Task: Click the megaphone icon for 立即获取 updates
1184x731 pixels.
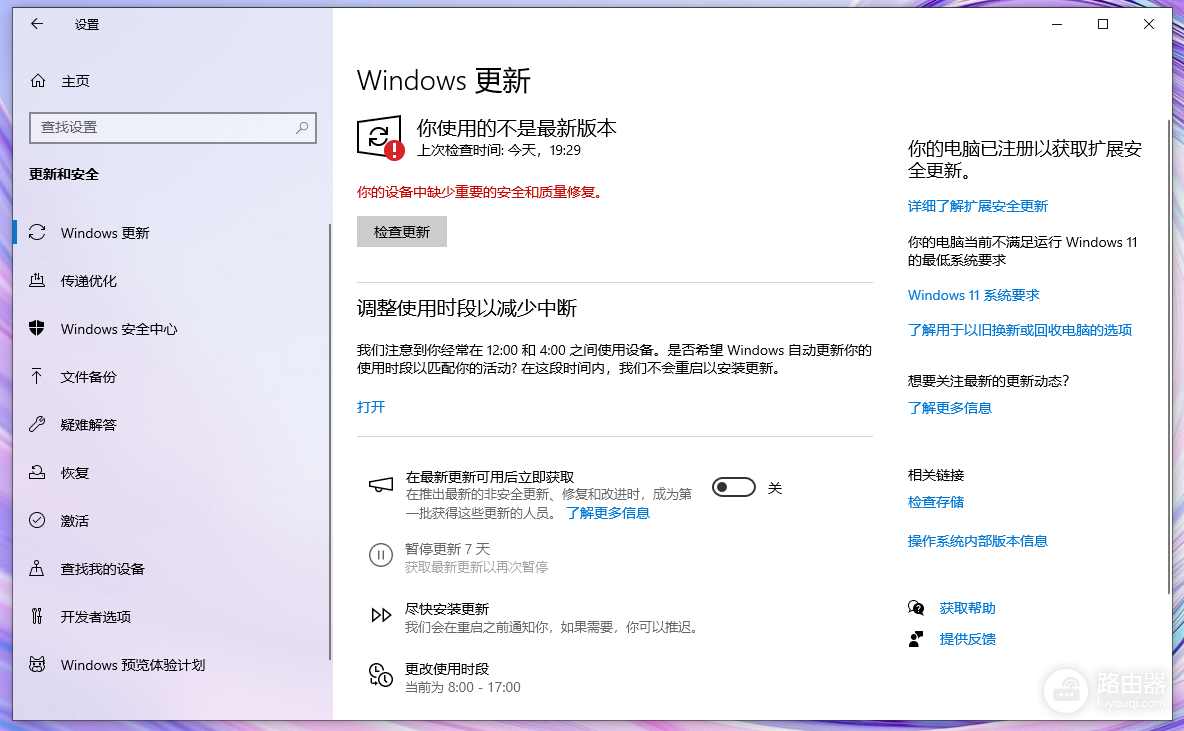Action: tap(381, 485)
